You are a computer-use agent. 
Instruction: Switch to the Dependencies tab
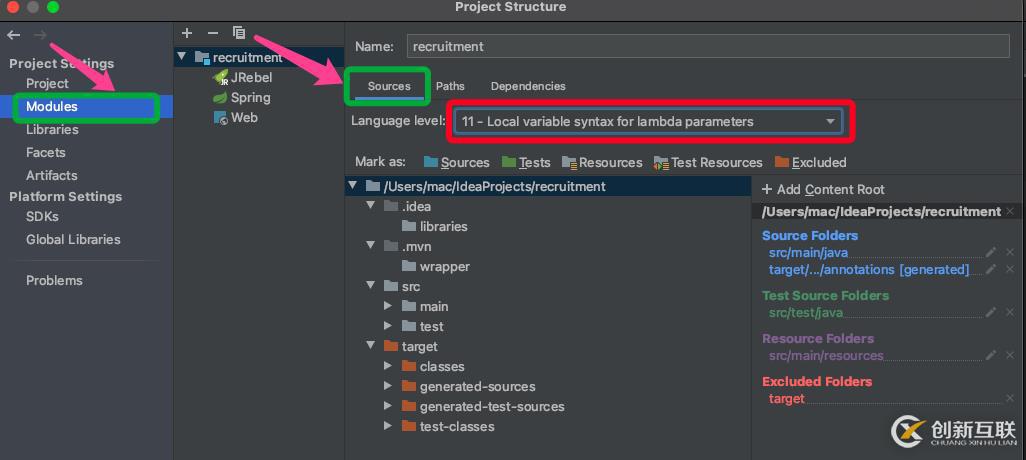pos(528,86)
